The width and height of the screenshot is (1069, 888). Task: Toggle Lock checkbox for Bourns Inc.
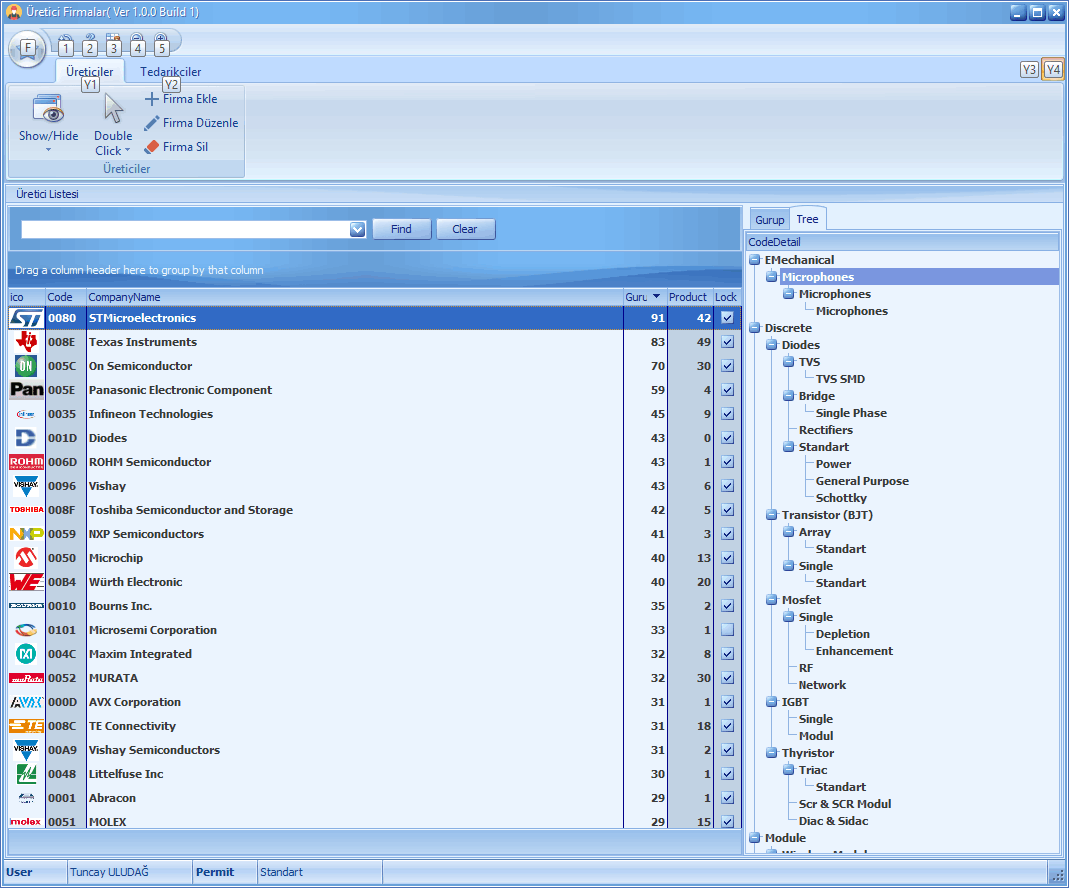[727, 606]
